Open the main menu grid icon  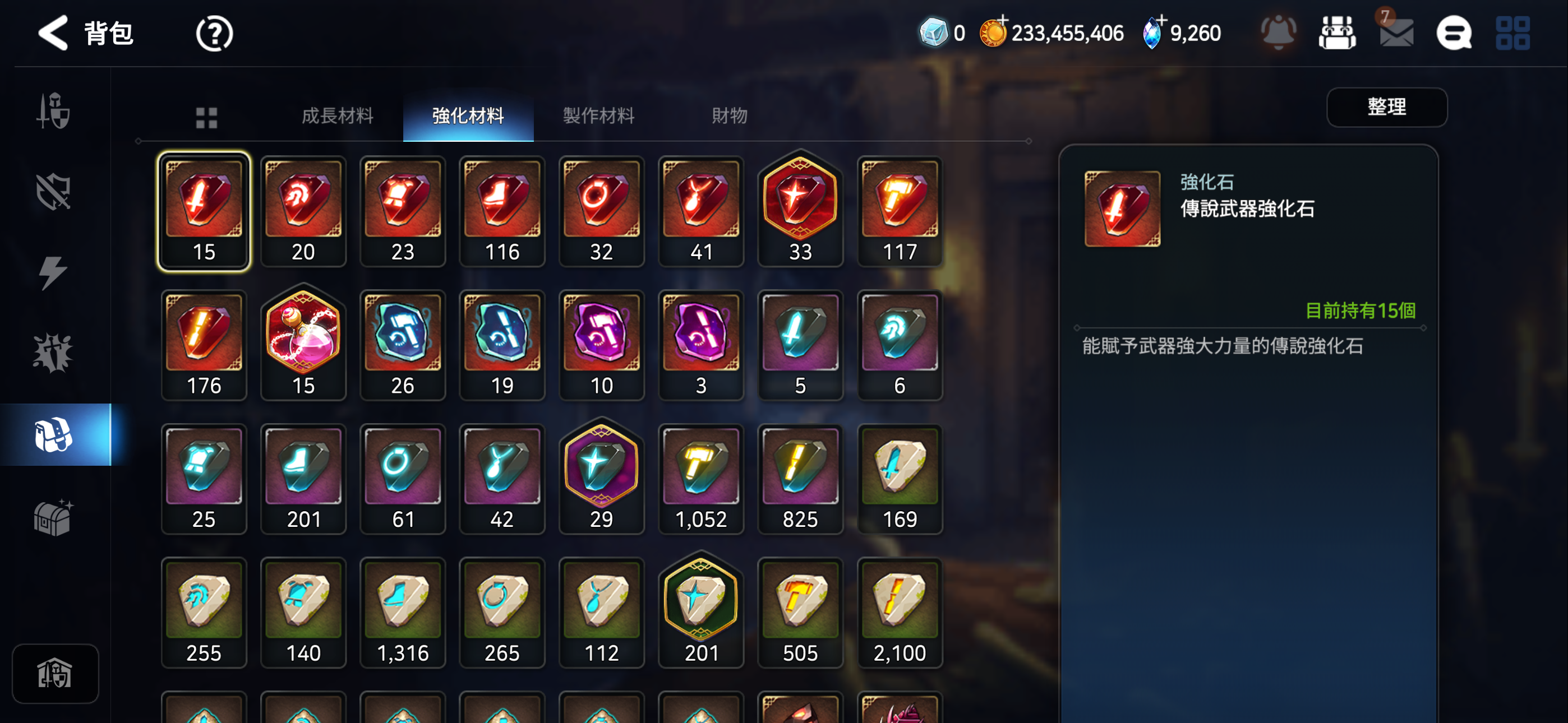[1512, 33]
